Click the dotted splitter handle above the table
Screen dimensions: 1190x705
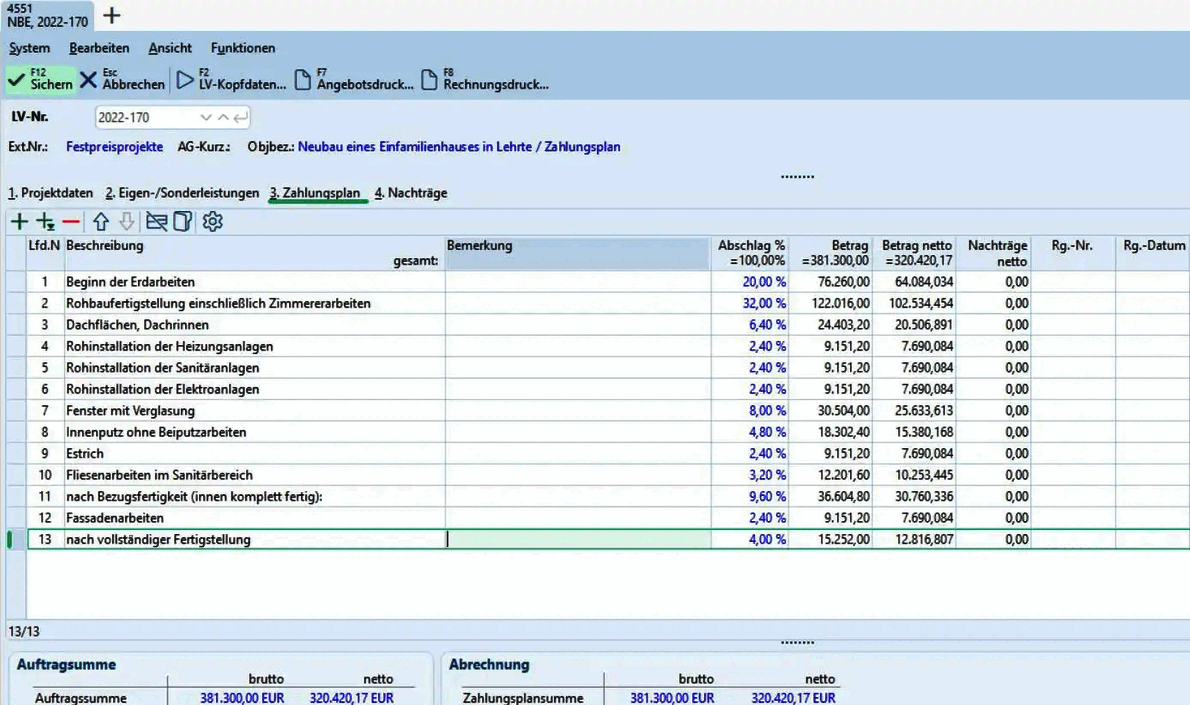tap(797, 177)
